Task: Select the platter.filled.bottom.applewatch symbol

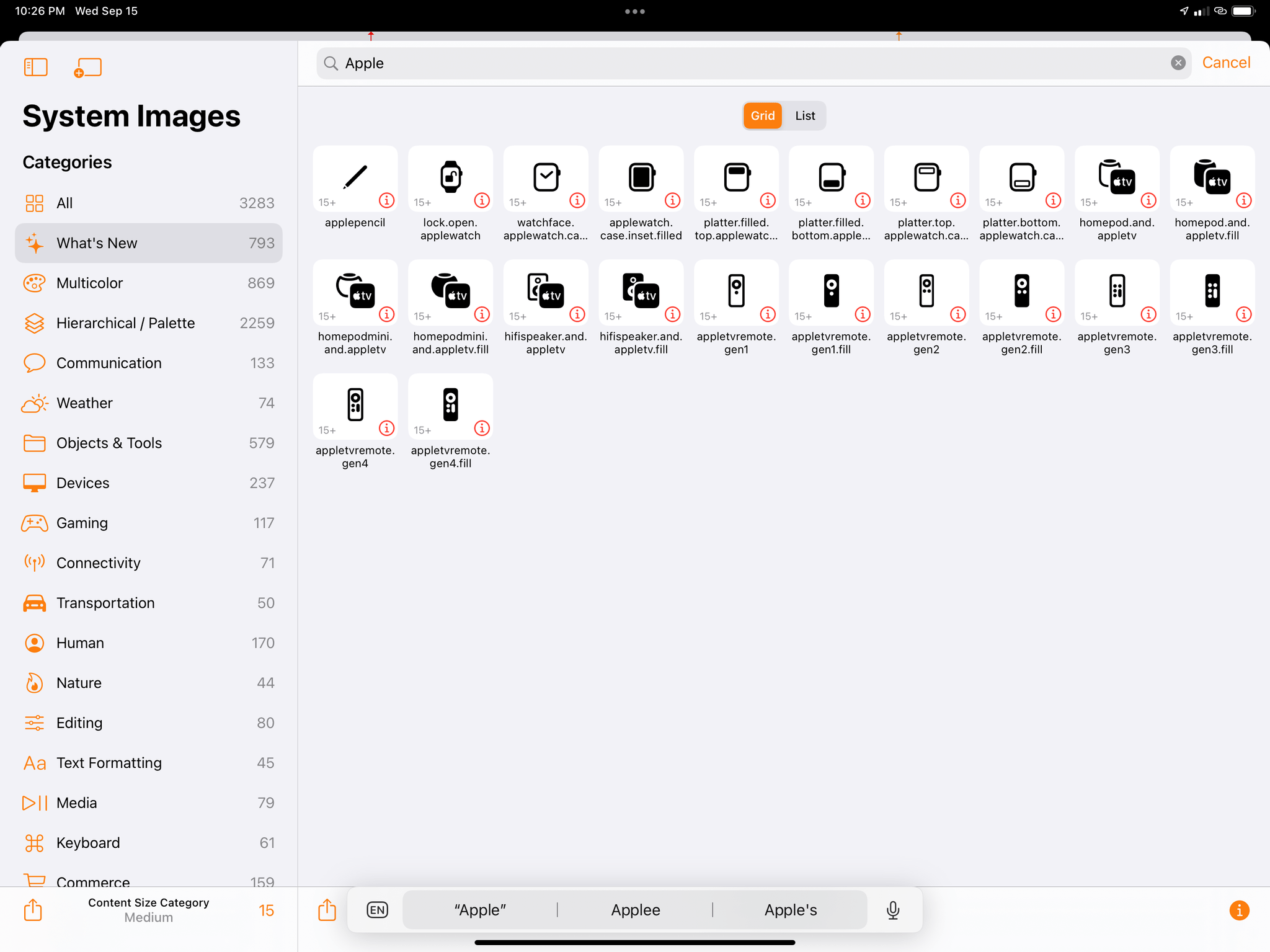Action: [x=832, y=177]
